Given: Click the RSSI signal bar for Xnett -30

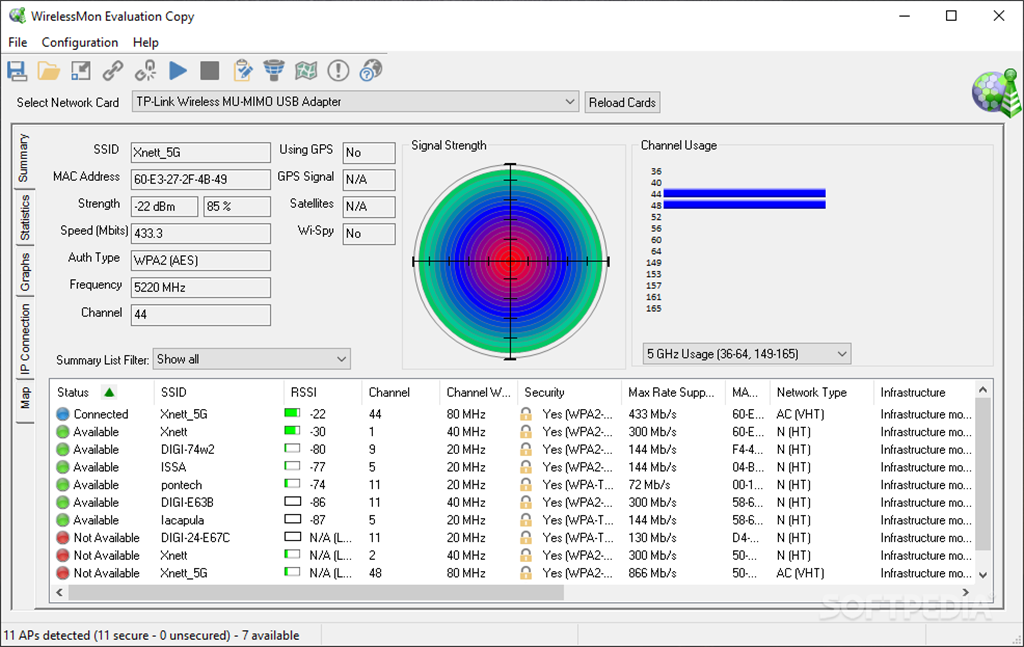Looking at the screenshot, I should [x=293, y=431].
